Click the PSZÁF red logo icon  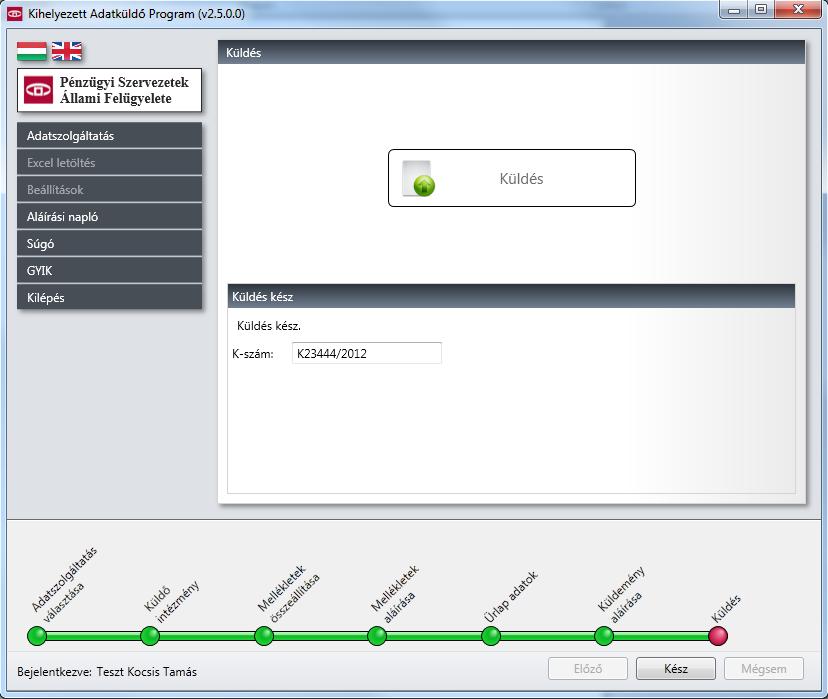click(39, 90)
